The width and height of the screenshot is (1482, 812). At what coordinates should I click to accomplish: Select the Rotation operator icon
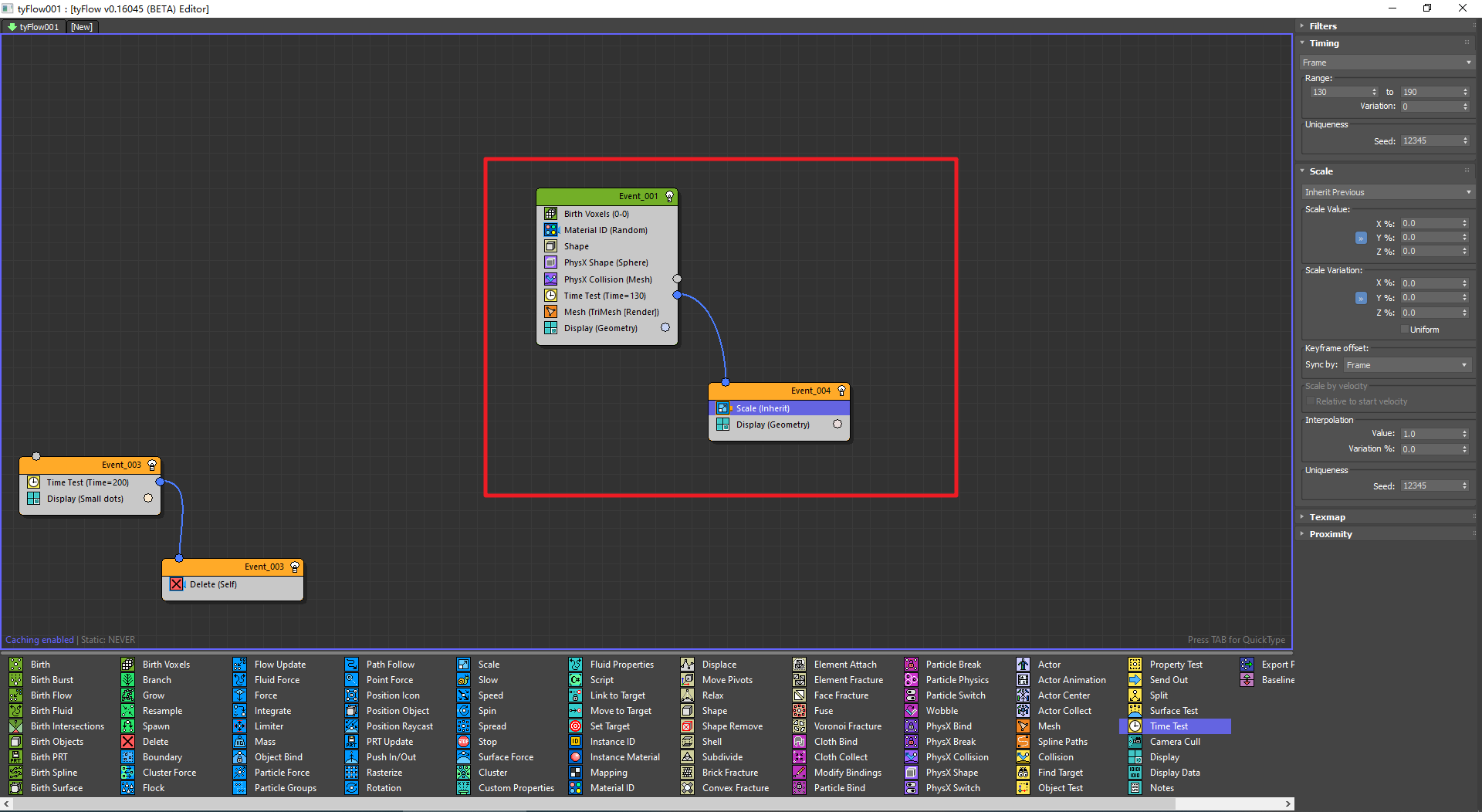[352, 788]
